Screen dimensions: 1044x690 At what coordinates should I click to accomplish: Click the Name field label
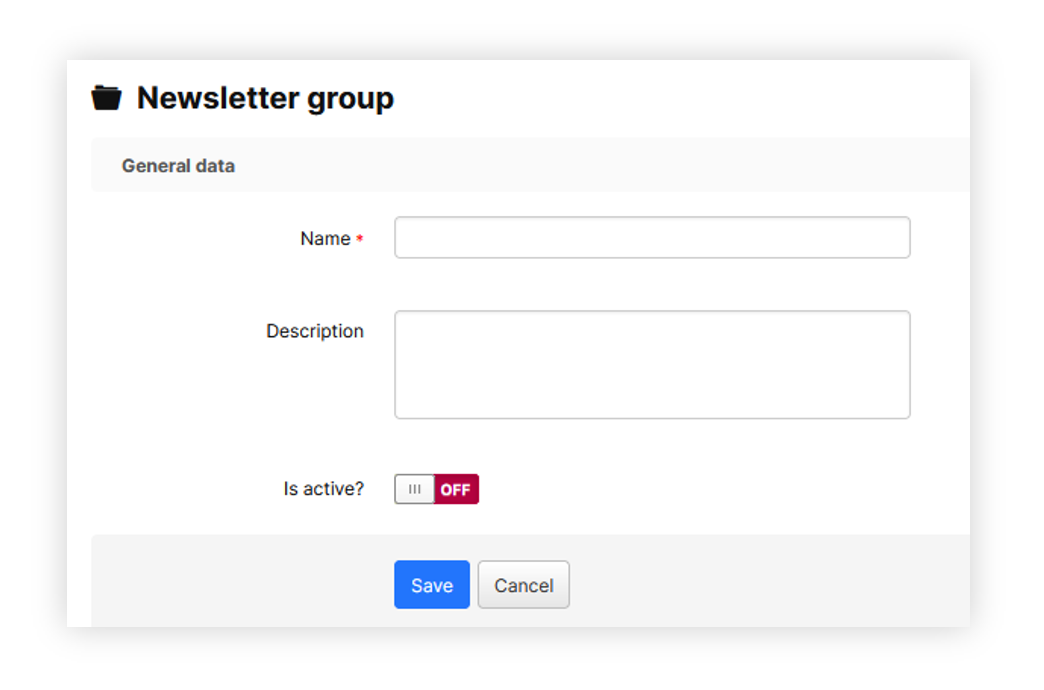pos(325,239)
